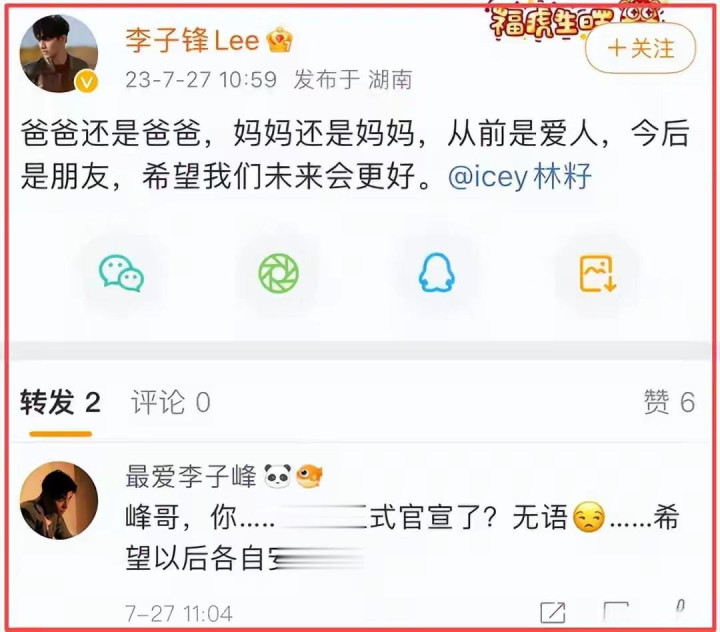Open the 李子锋Lee username link

192,40
